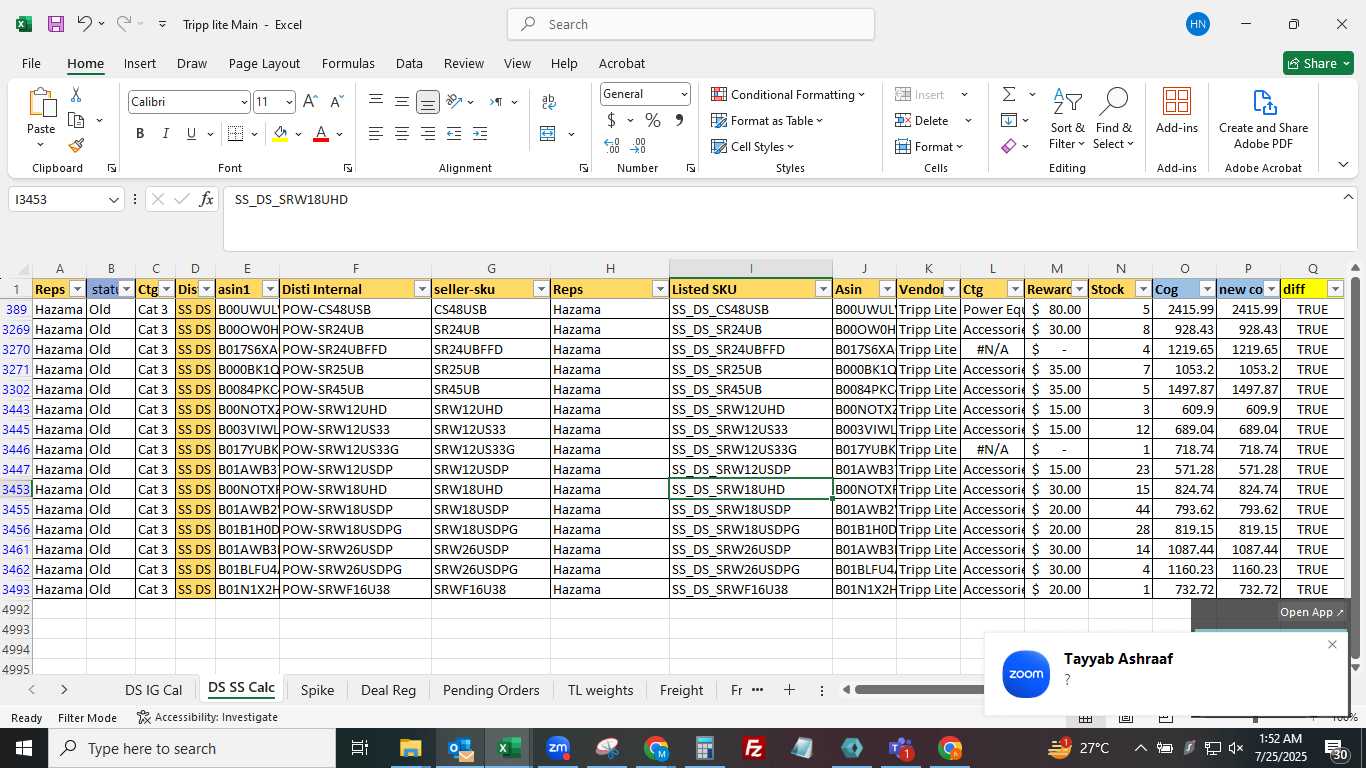Open filter dropdown on seller-sku column
The width and height of the screenshot is (1366, 768).
[x=541, y=289]
